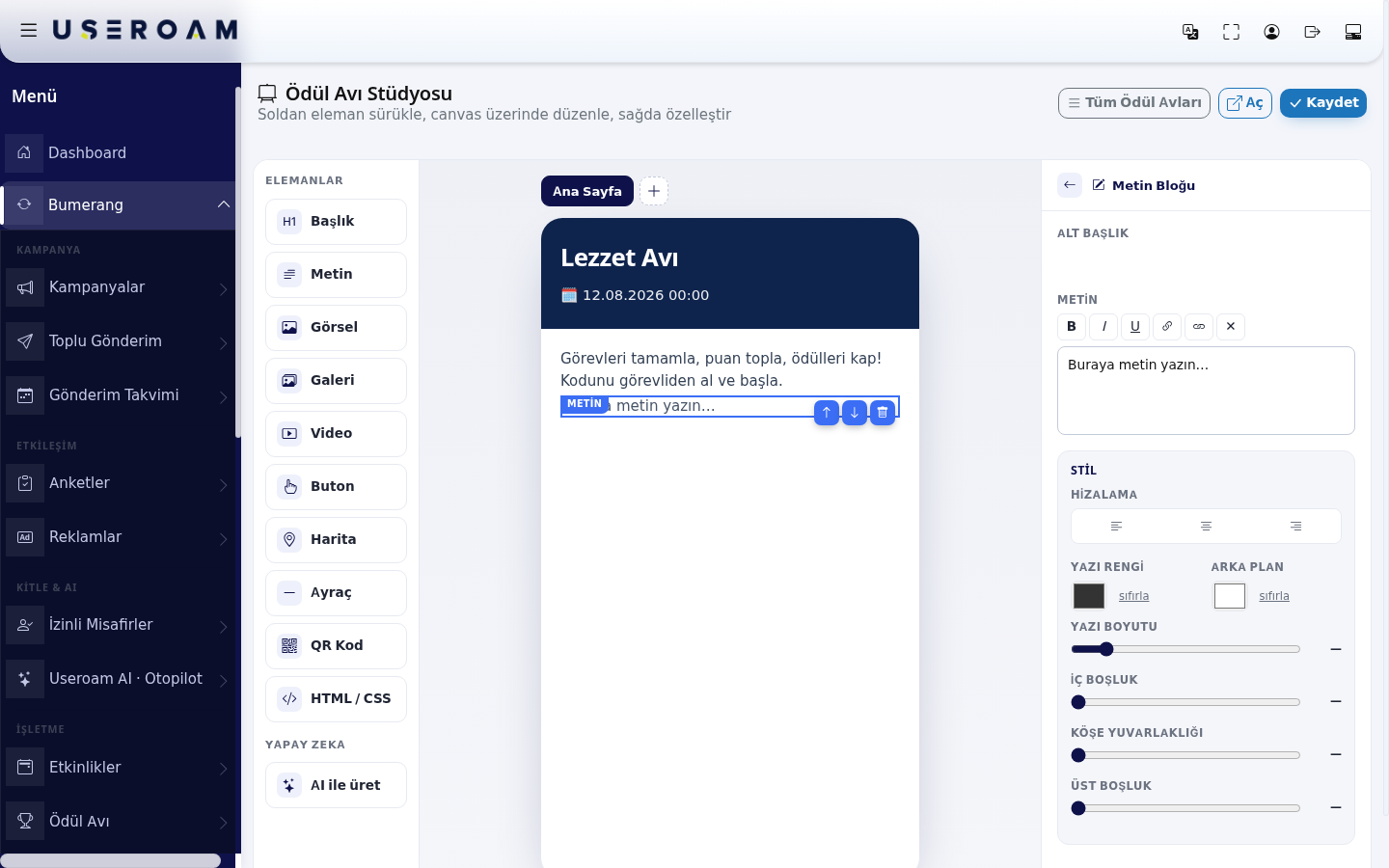Open Tüm Ödül Avları list
Screen dimensions: 1389x868
tap(1134, 103)
